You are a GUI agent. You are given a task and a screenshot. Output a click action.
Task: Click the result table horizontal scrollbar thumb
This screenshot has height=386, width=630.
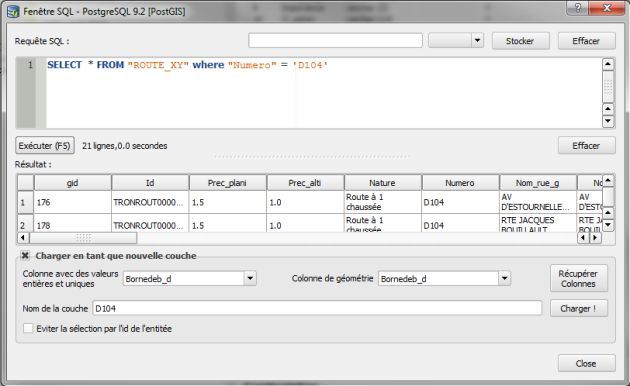(x=83, y=238)
